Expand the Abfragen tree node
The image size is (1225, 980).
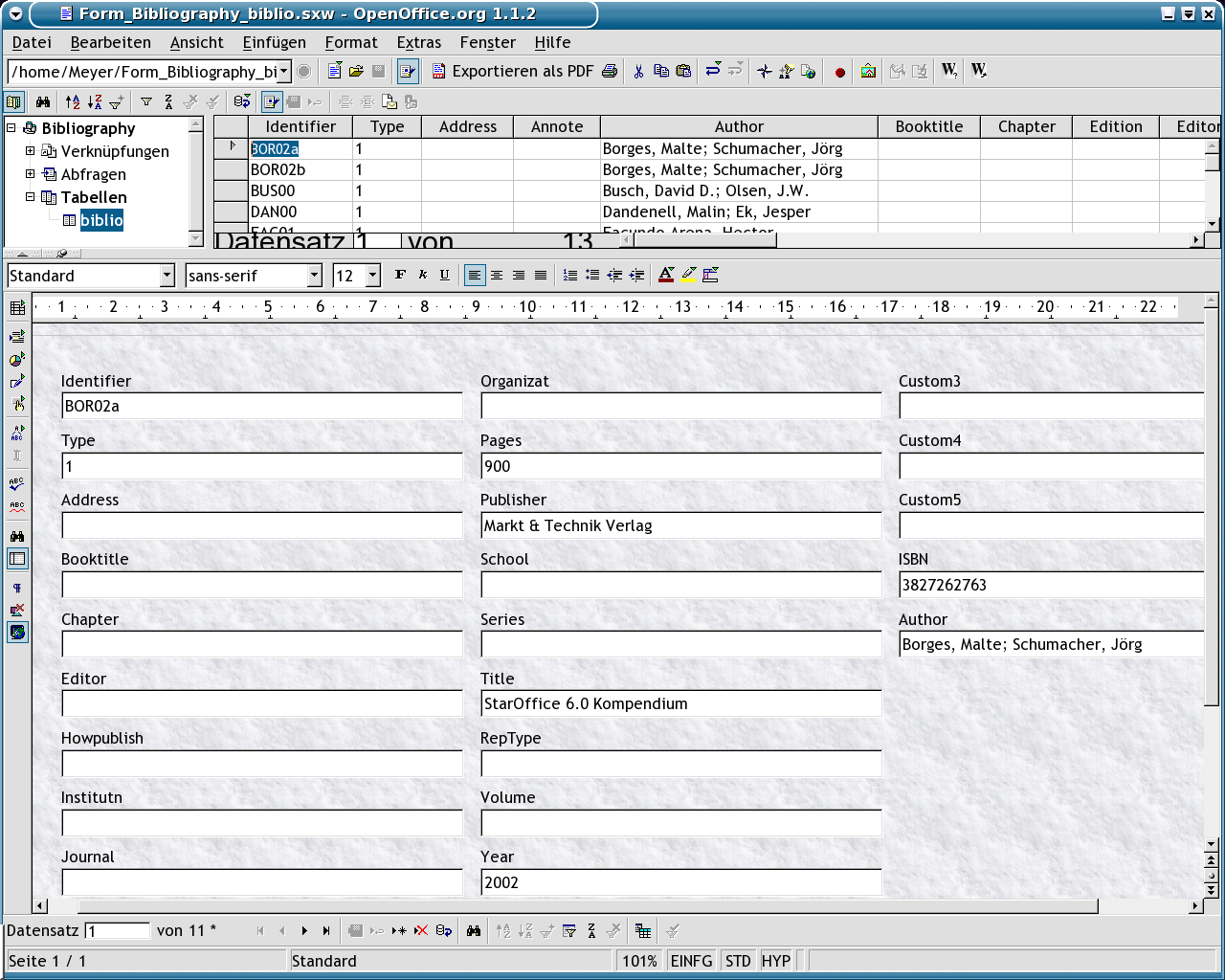click(x=30, y=174)
